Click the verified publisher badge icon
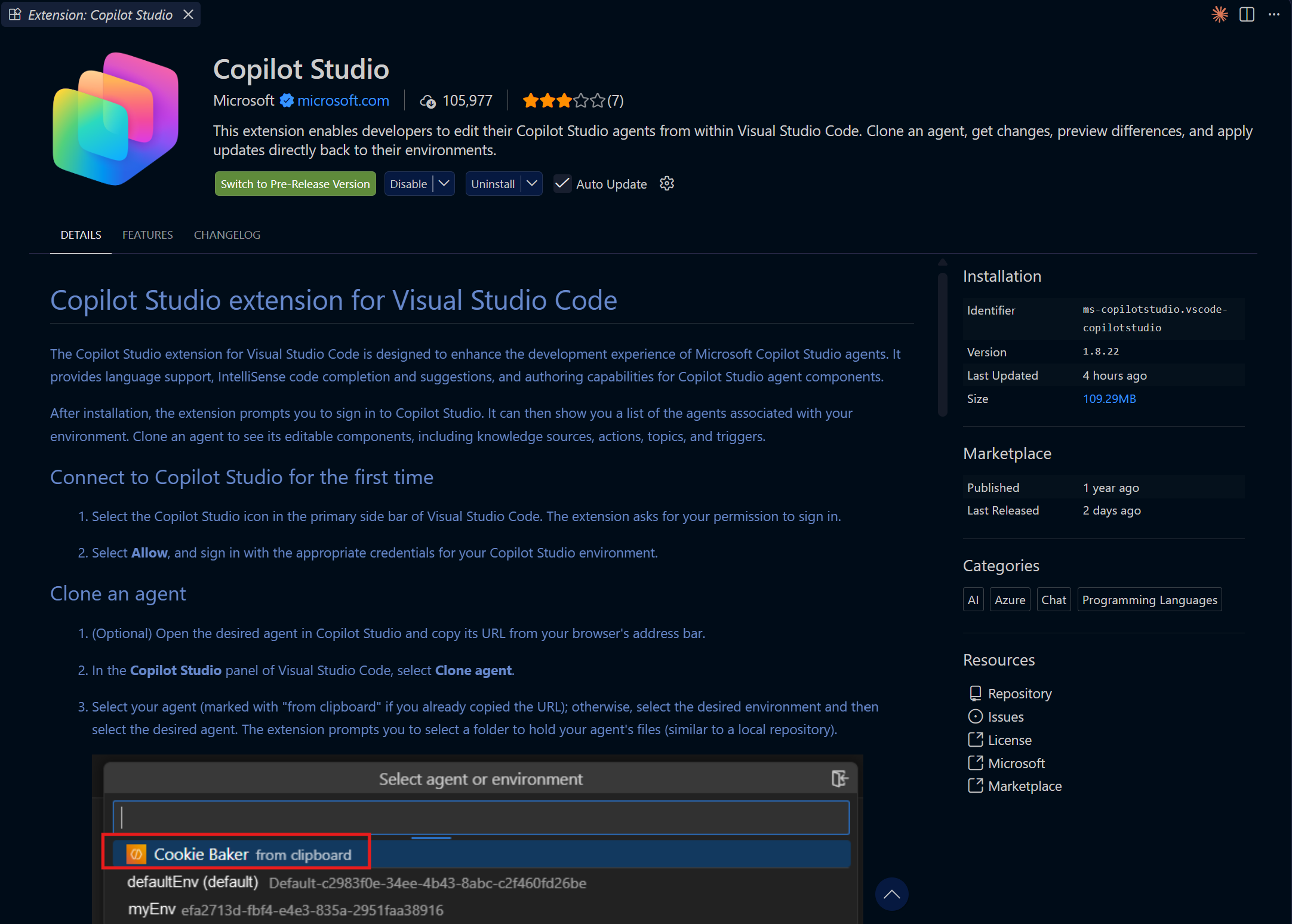 point(287,101)
